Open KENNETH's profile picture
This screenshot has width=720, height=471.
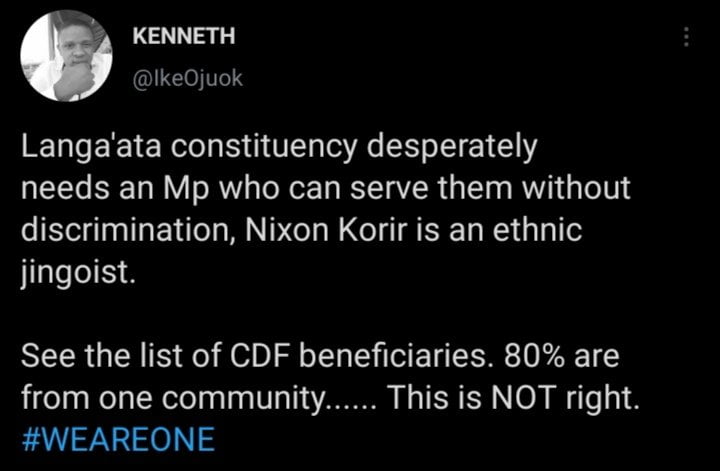pyautogui.click(x=66, y=56)
